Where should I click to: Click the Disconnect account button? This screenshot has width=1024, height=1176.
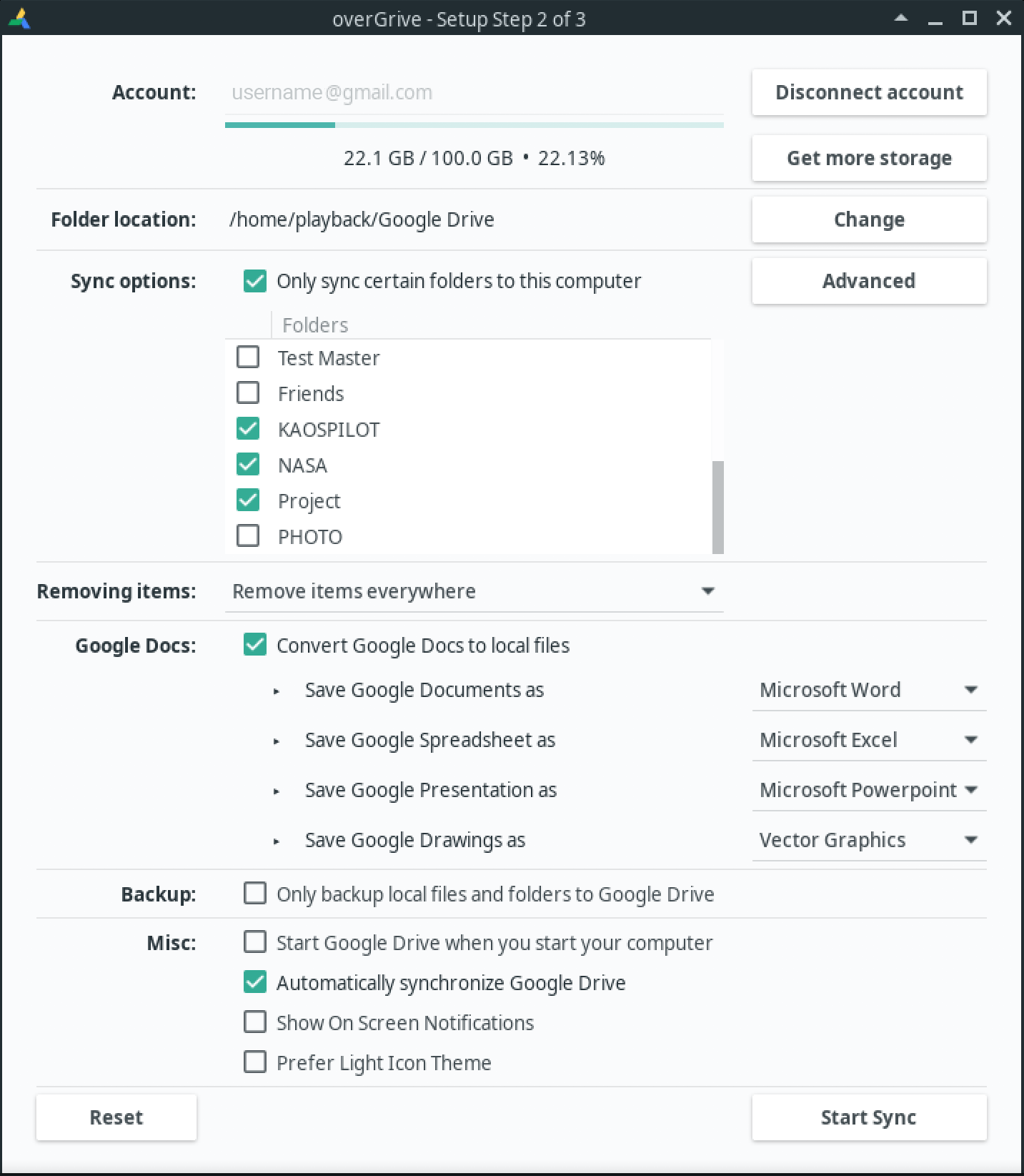[x=868, y=92]
